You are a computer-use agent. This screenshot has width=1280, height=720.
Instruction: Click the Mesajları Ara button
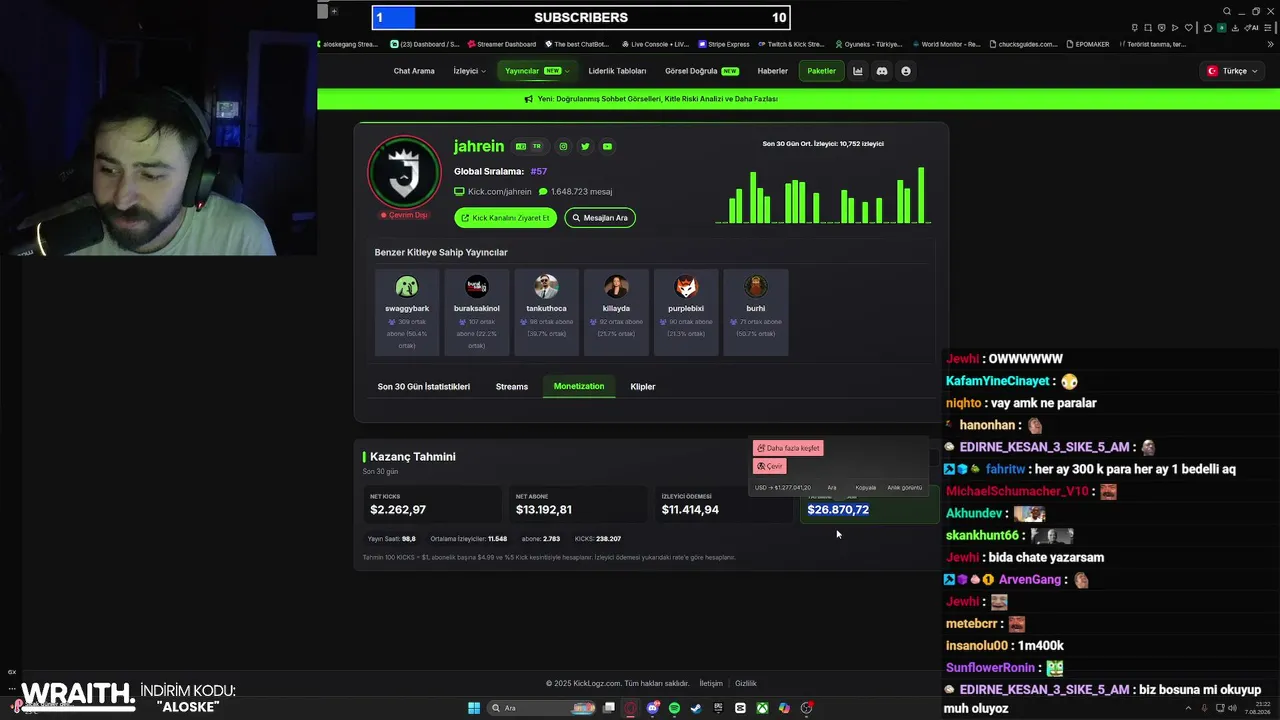[x=600, y=217]
